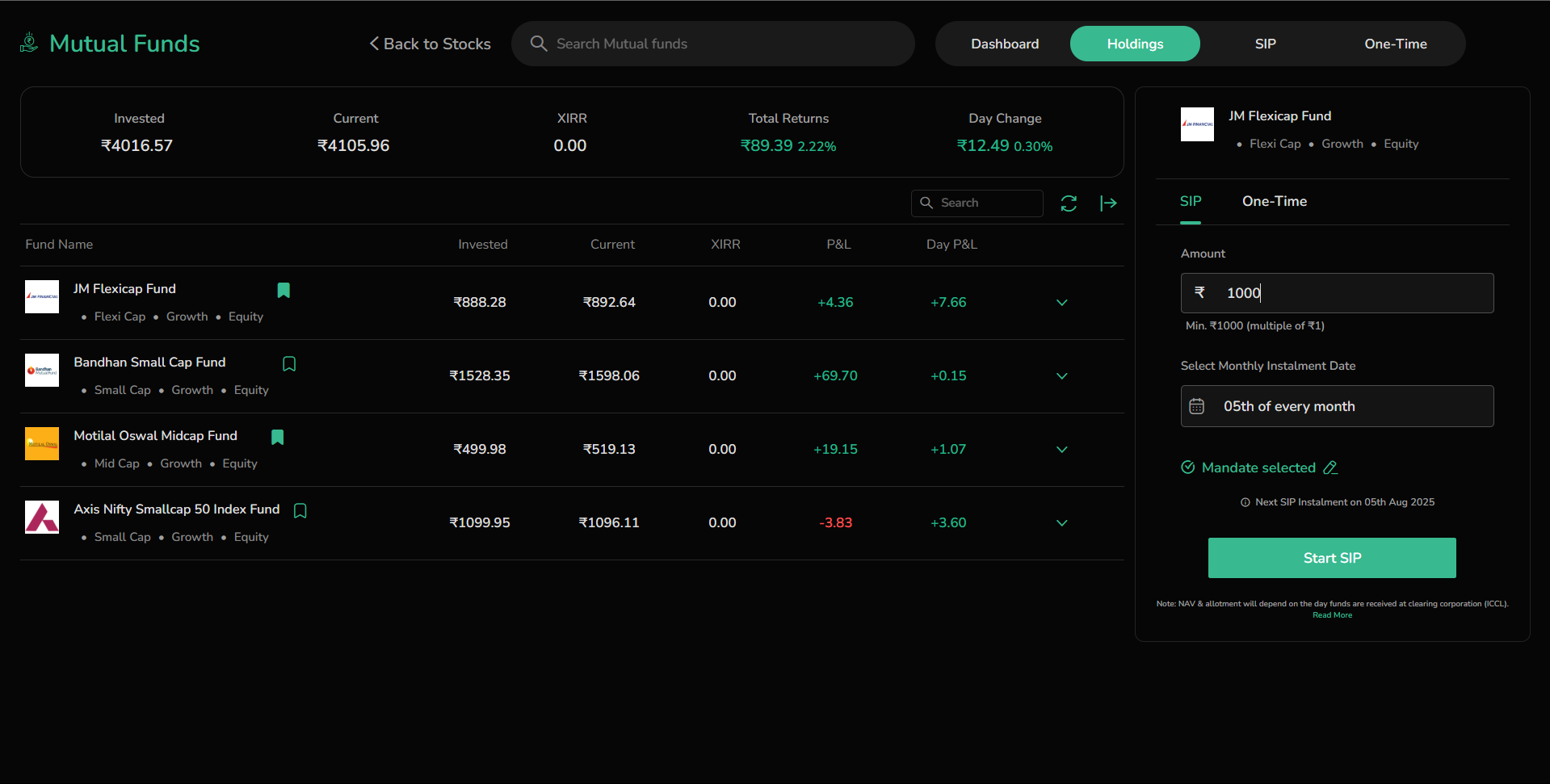
Task: Click the +7.66 Day P&L cell
Action: click(x=948, y=302)
